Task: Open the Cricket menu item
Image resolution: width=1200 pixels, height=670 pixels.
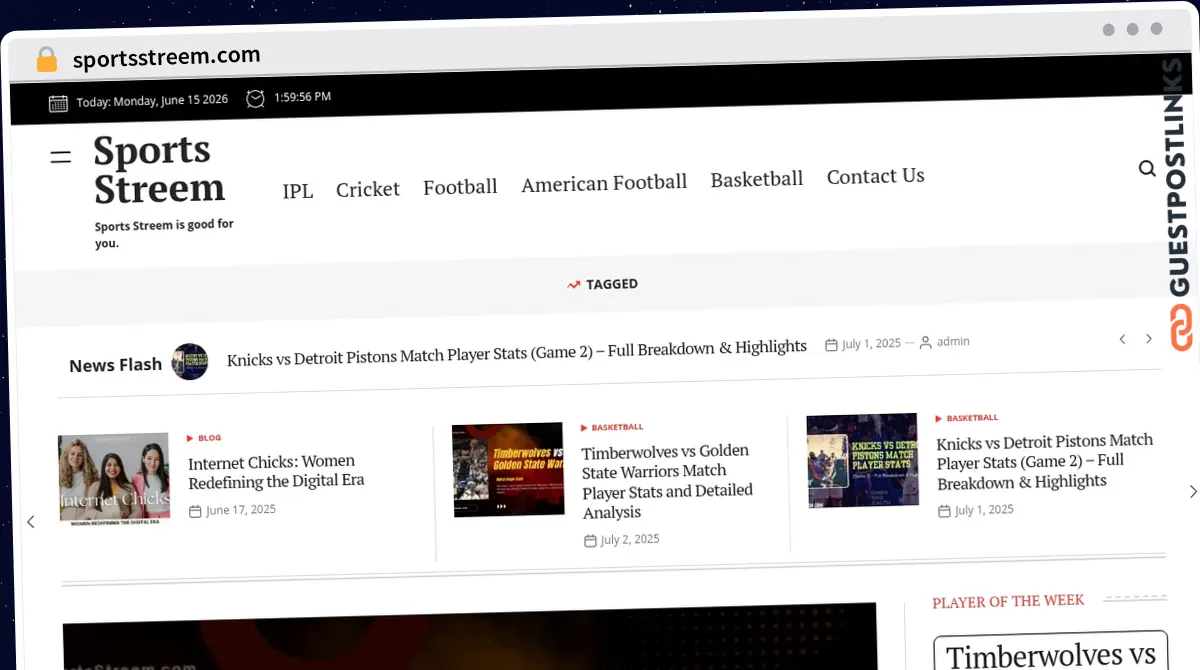Action: click(368, 189)
